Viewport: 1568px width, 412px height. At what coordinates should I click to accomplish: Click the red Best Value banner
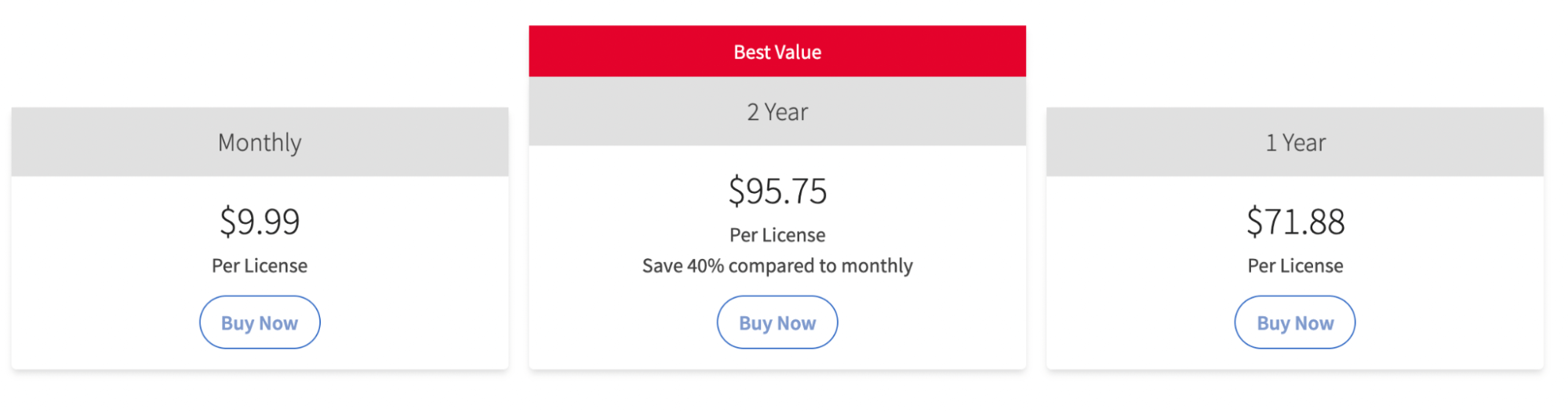point(777,52)
